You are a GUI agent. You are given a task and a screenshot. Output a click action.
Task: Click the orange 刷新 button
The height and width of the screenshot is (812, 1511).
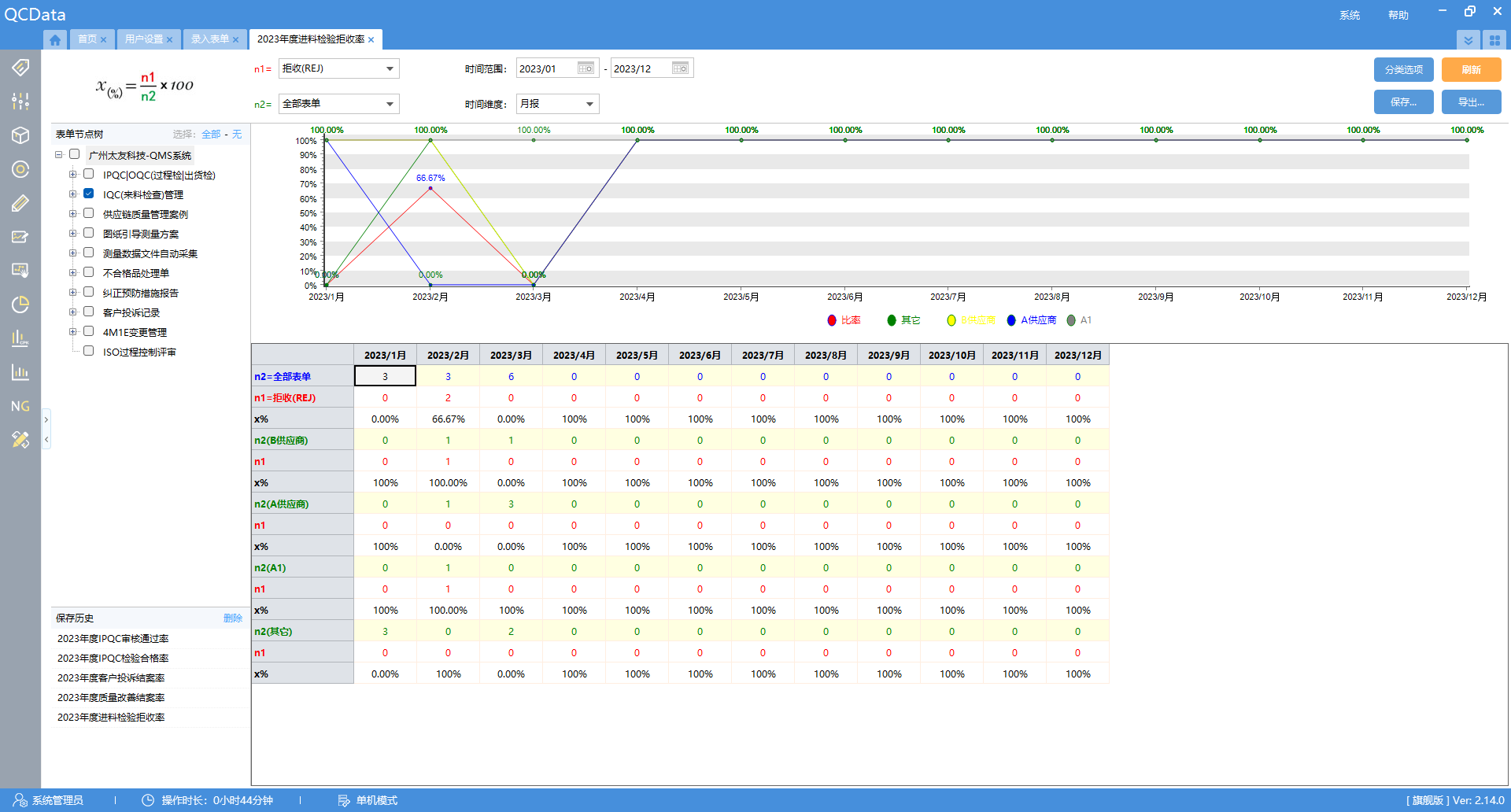point(1471,70)
